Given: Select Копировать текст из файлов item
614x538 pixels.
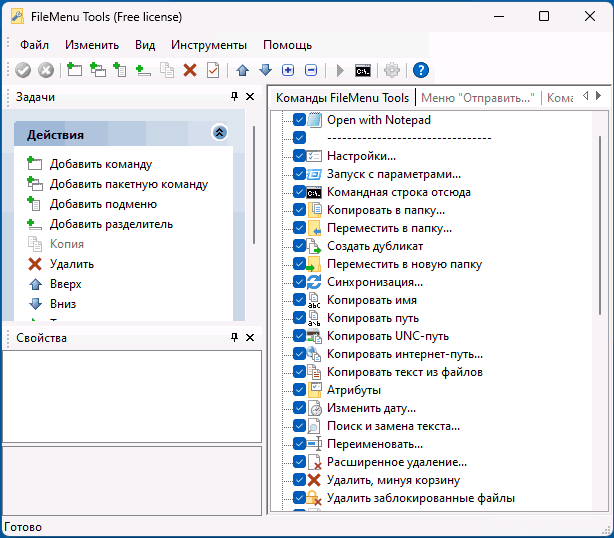Looking at the screenshot, I should 405,372.
